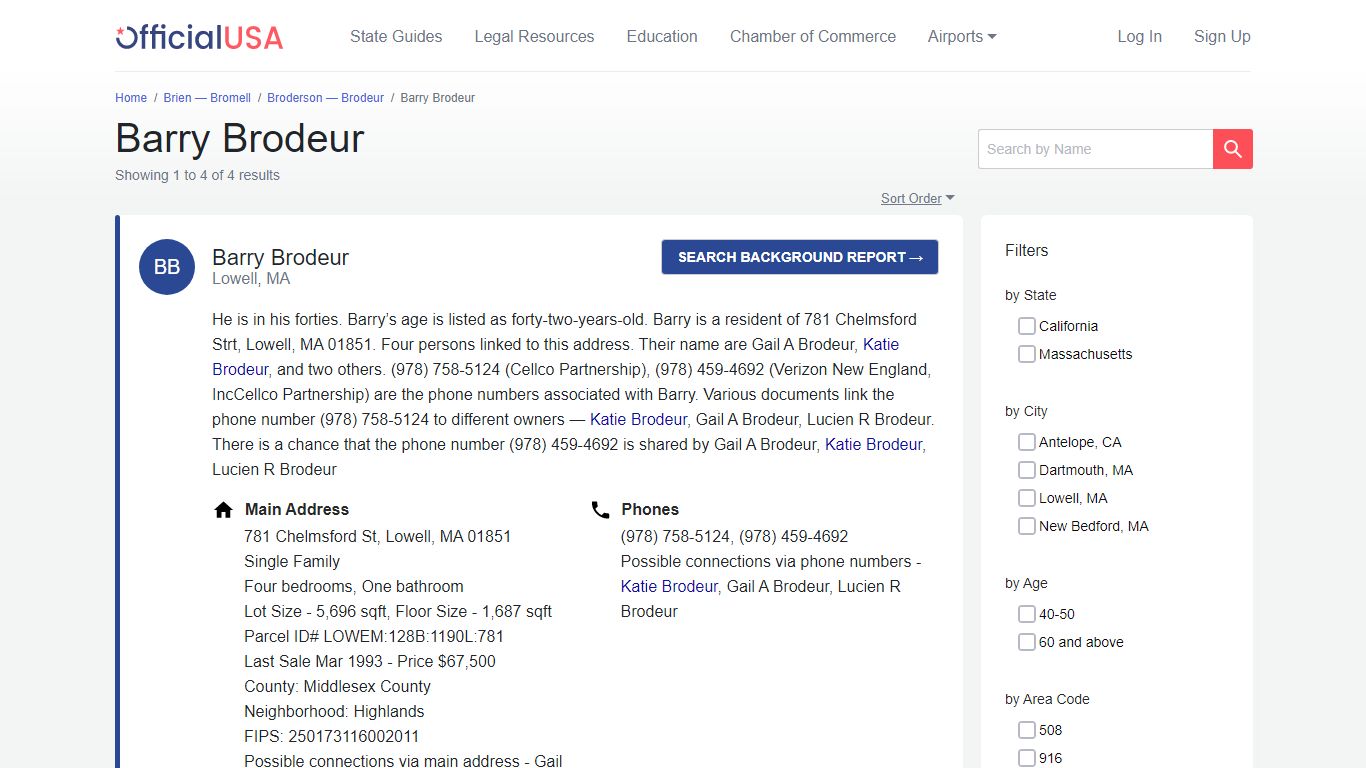Click FIPS: 250173116002011 text
Screen dimensions: 1366x768
point(332,736)
